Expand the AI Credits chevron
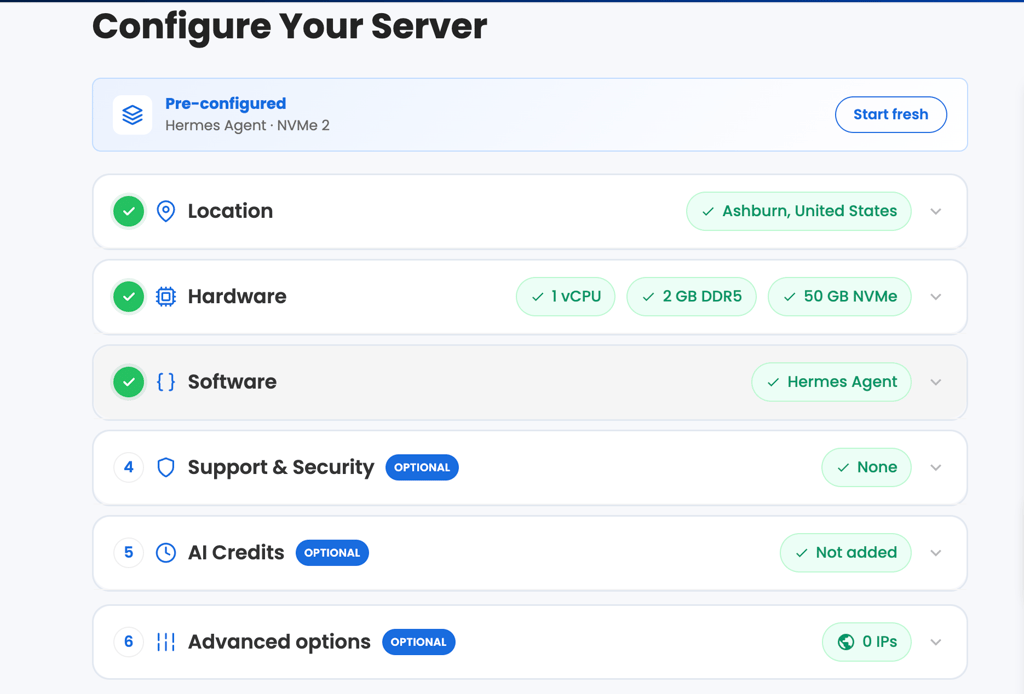1024x694 pixels. tap(936, 552)
